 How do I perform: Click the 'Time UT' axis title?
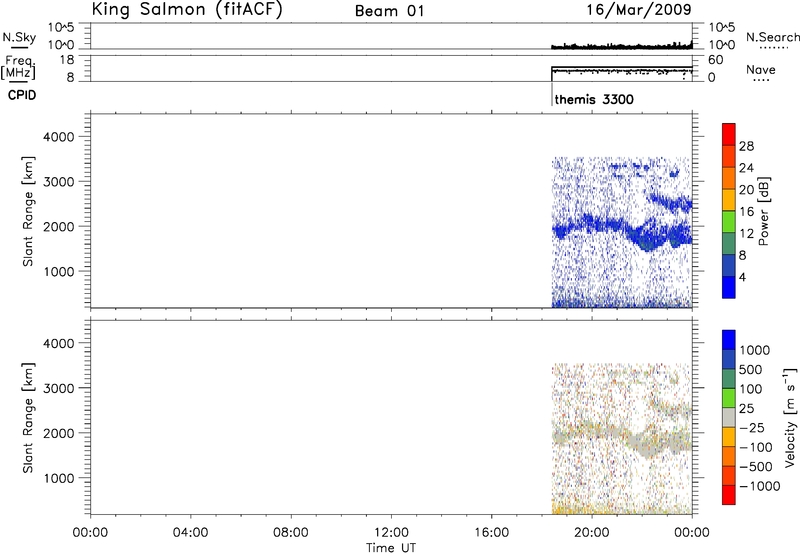click(x=391, y=547)
